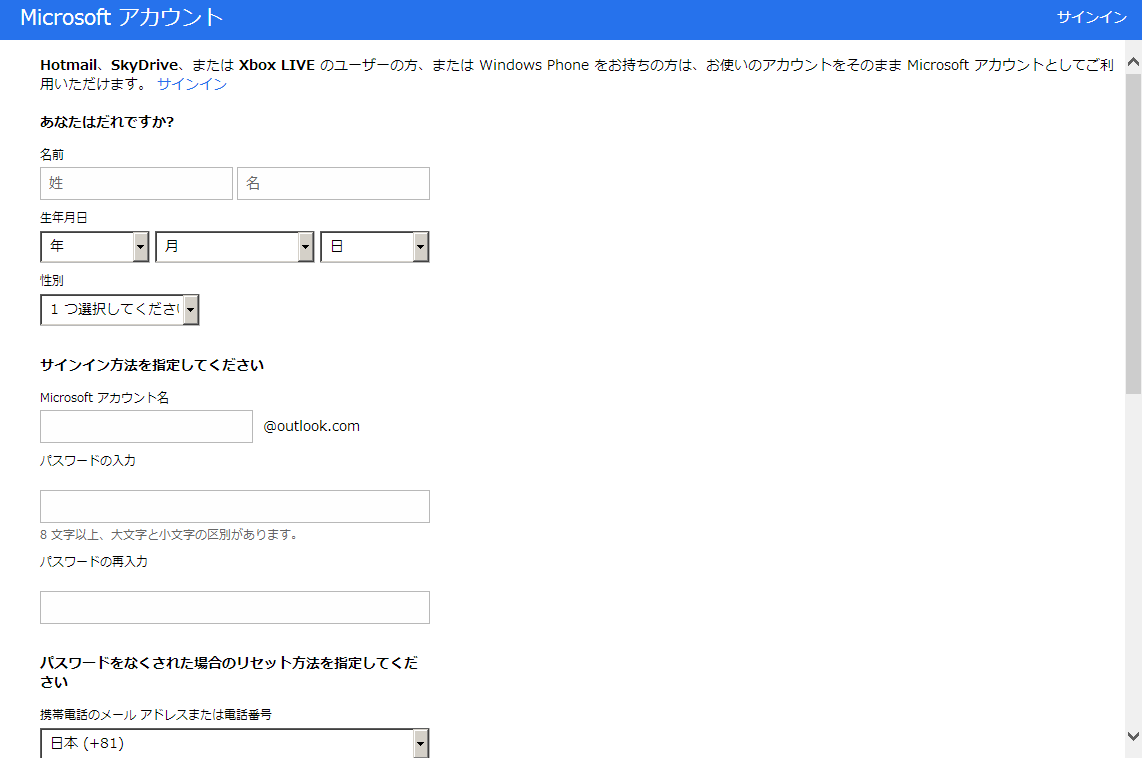
Task: Click the scrollbar down arrow
Action: coord(1133,736)
